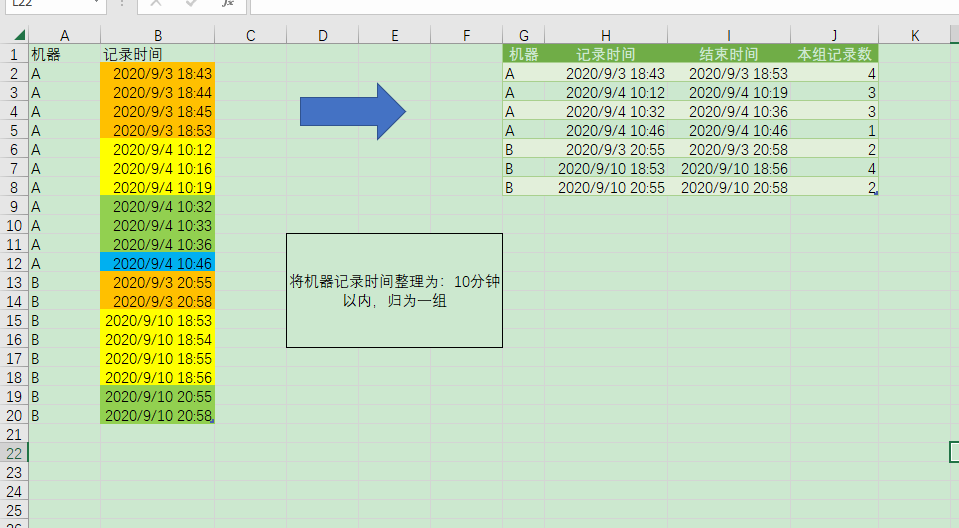The height and width of the screenshot is (528, 959).
Task: Click cell I8 with 2020/9/10 20:58
Action: click(729, 187)
